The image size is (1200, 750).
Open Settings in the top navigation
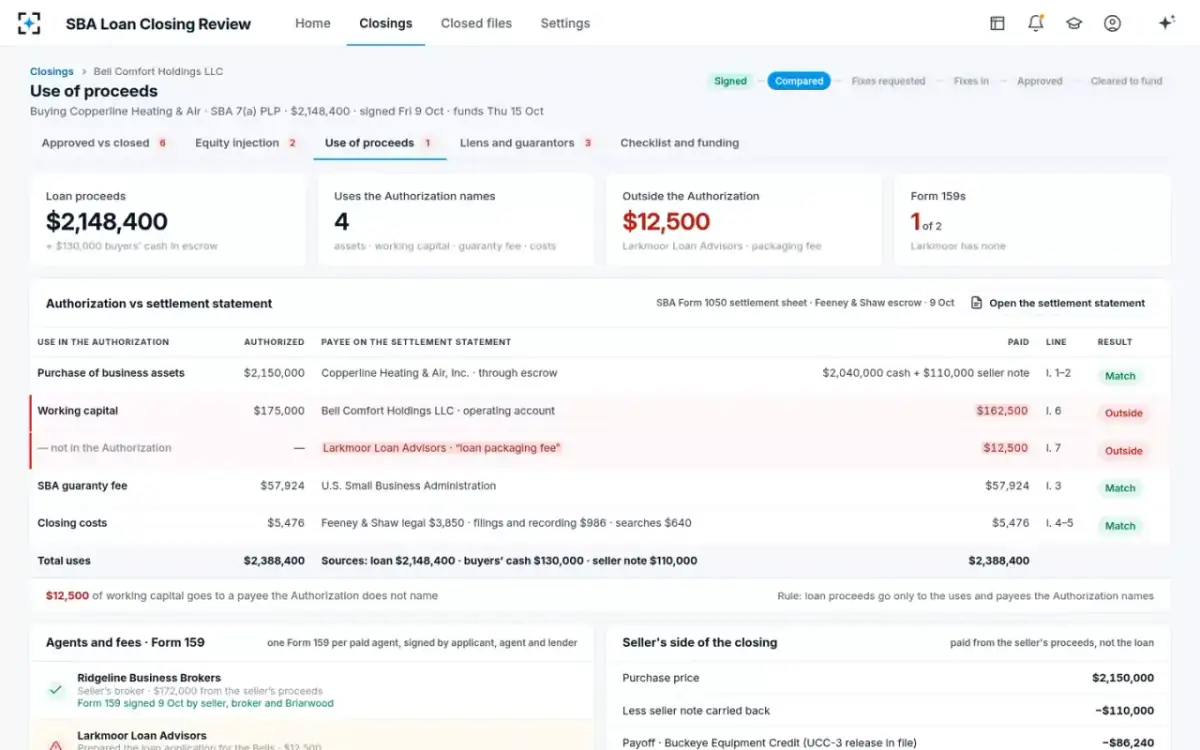tap(565, 23)
